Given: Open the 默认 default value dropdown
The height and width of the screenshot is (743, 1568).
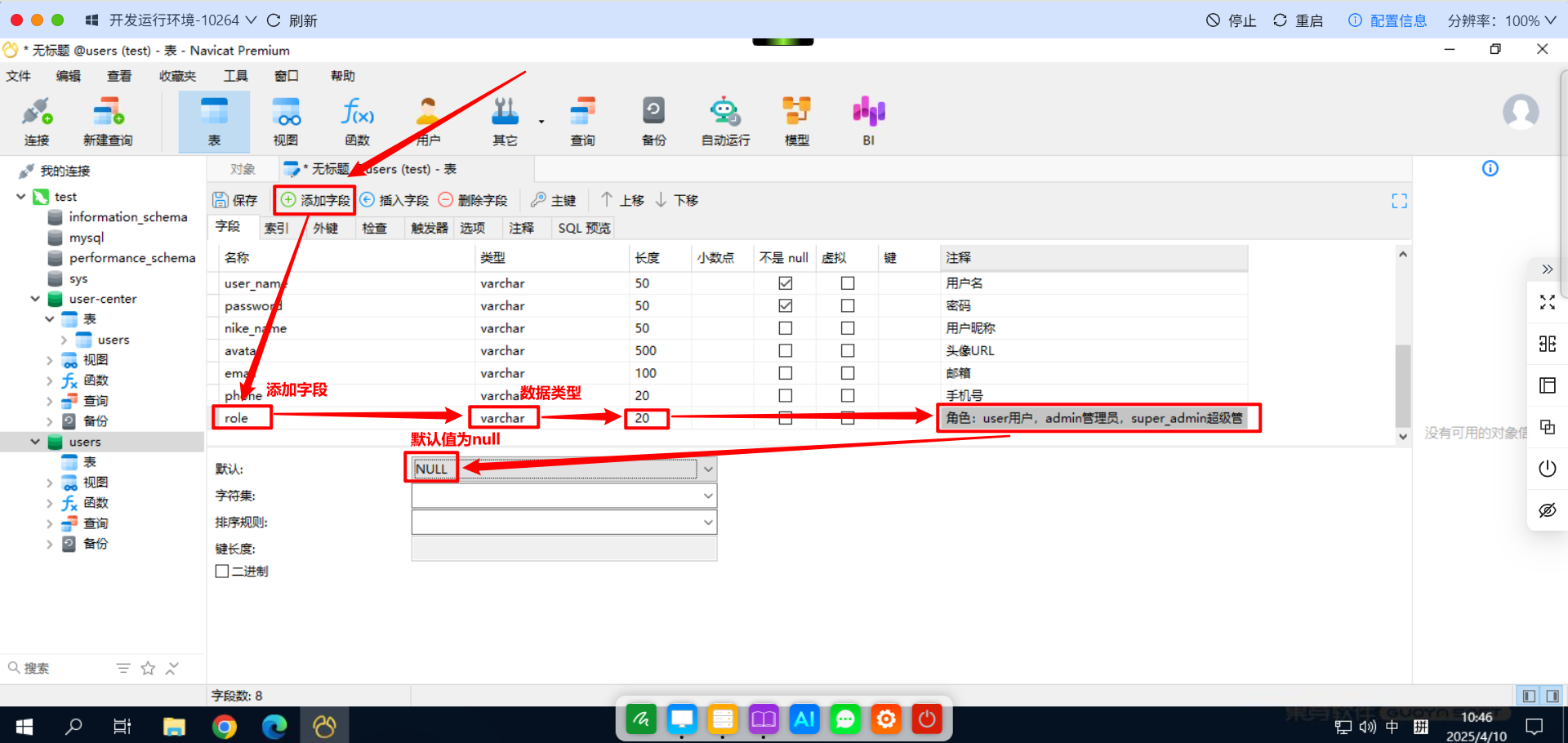Looking at the screenshot, I should point(708,469).
